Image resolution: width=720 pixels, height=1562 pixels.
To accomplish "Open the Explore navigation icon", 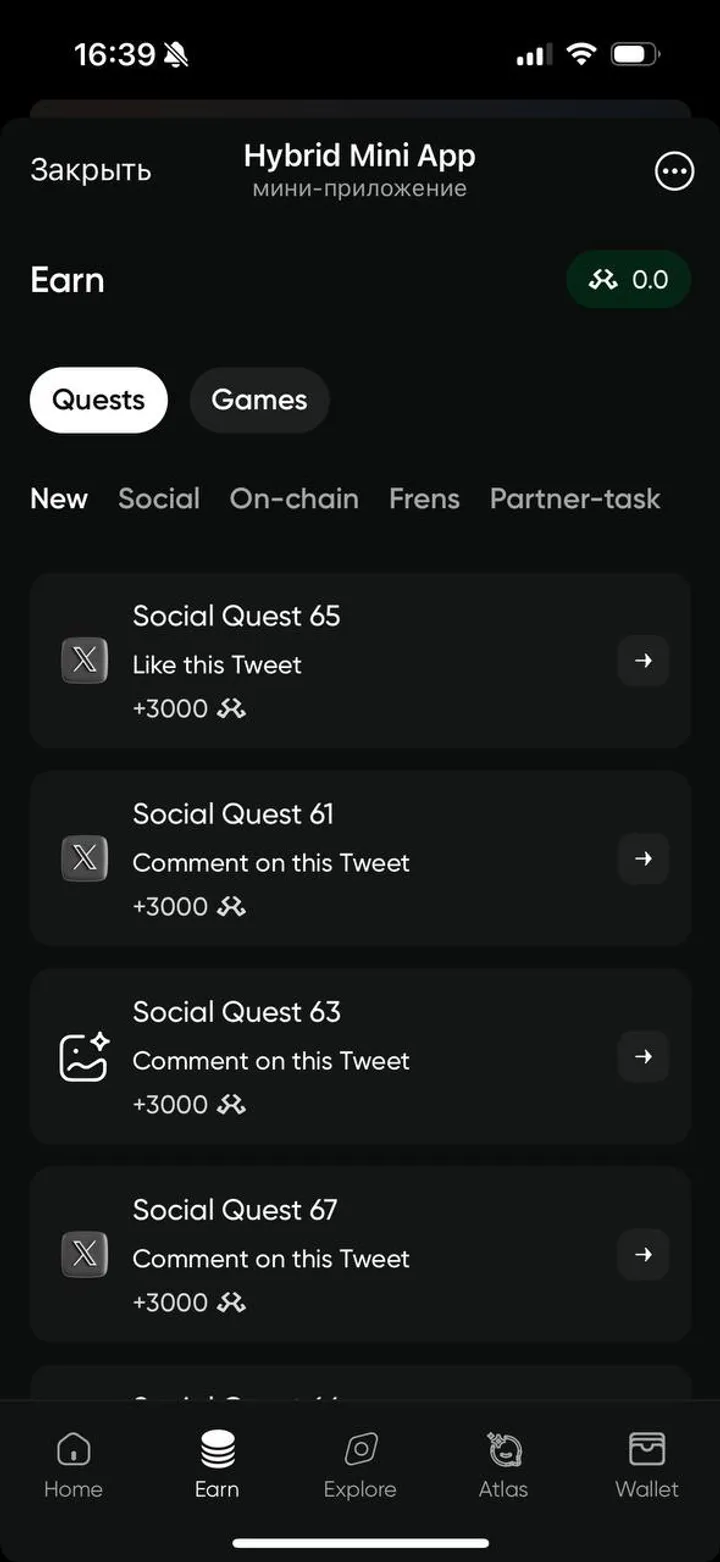I will click(360, 1449).
